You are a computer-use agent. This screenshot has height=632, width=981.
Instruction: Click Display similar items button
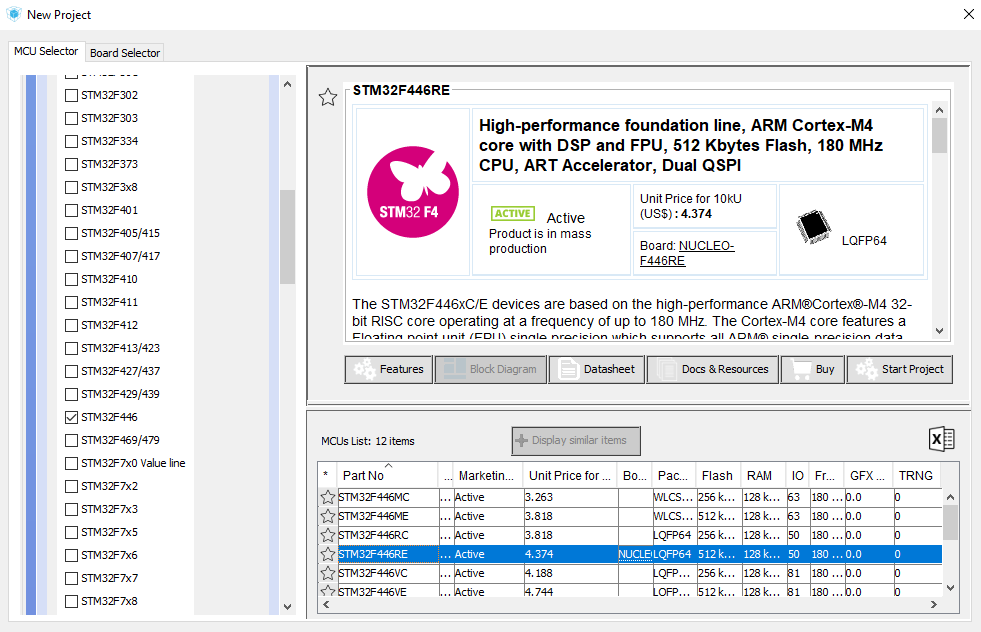tap(576, 441)
